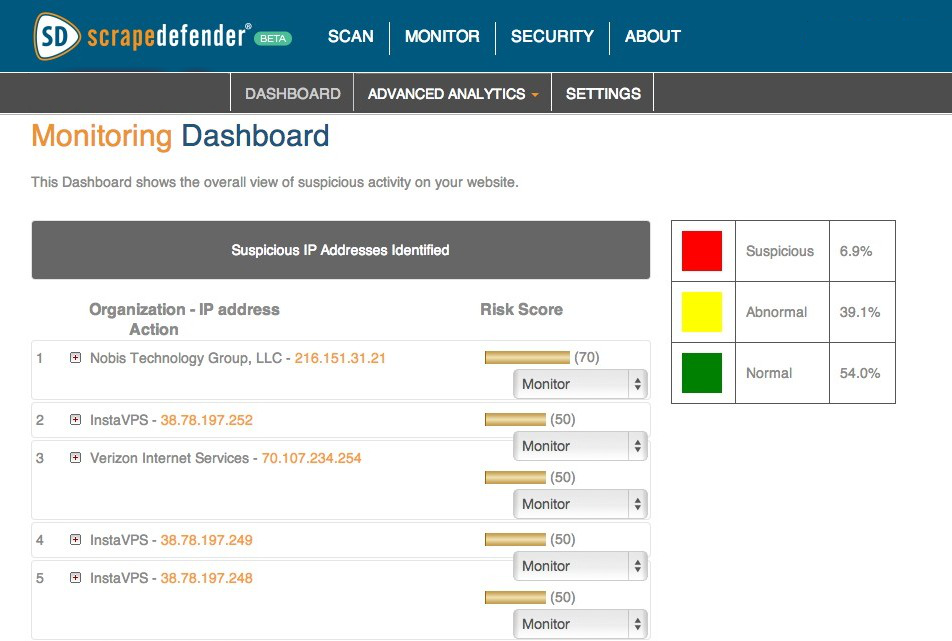Open IP address 70.107.234.254 link
This screenshot has width=952, height=641.
point(311,458)
